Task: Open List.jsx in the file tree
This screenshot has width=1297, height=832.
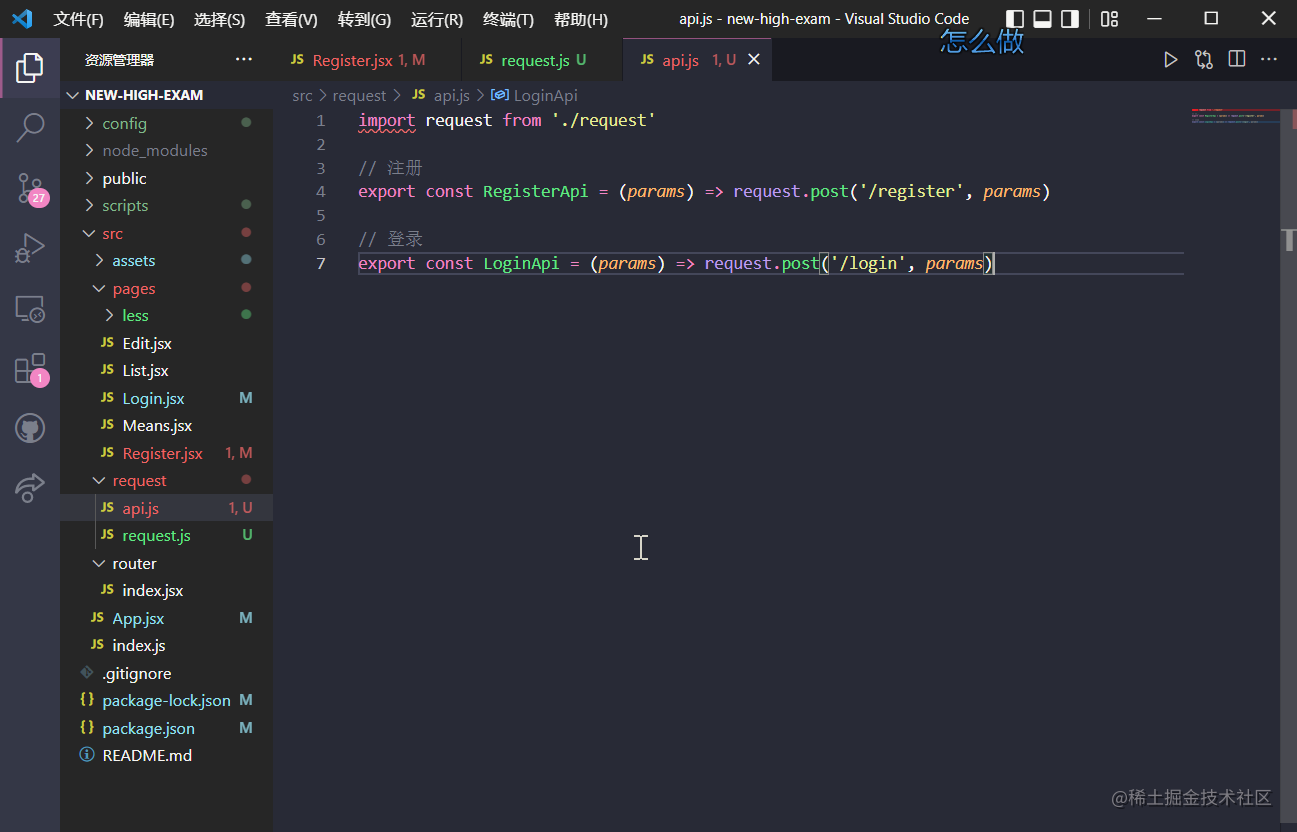Action: [145, 371]
